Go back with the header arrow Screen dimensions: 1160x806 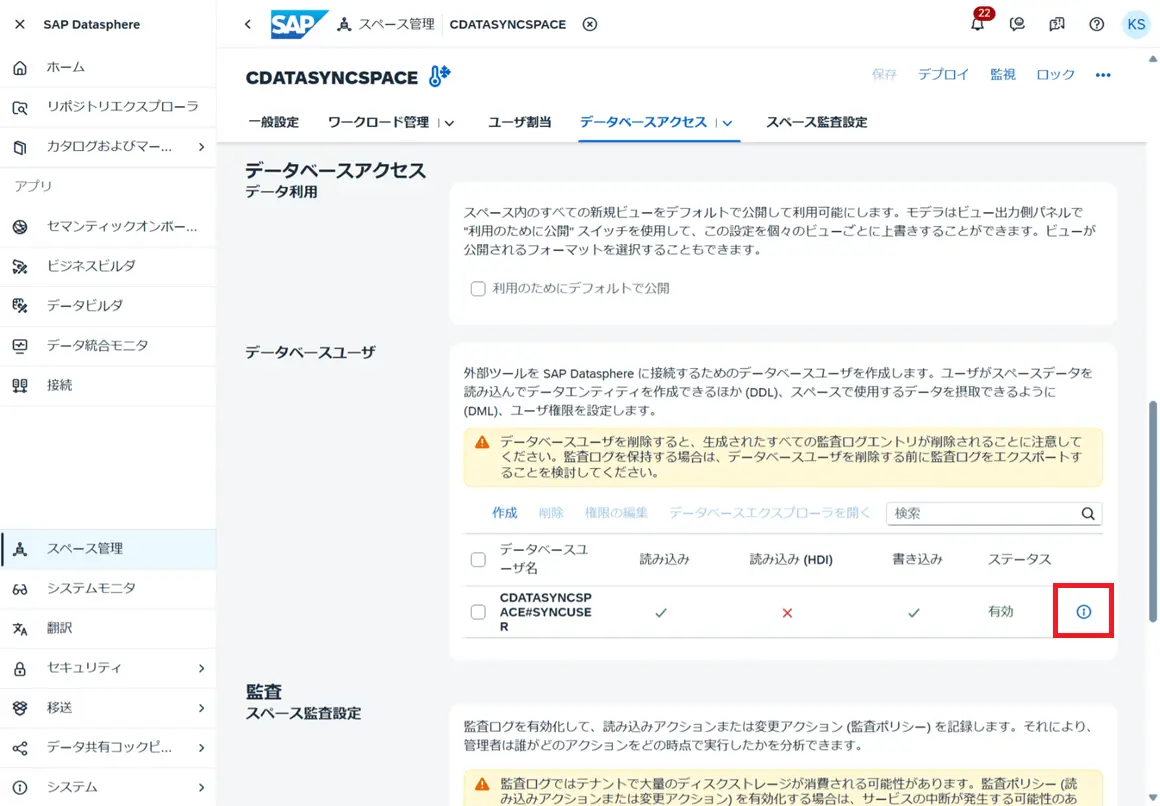point(248,24)
